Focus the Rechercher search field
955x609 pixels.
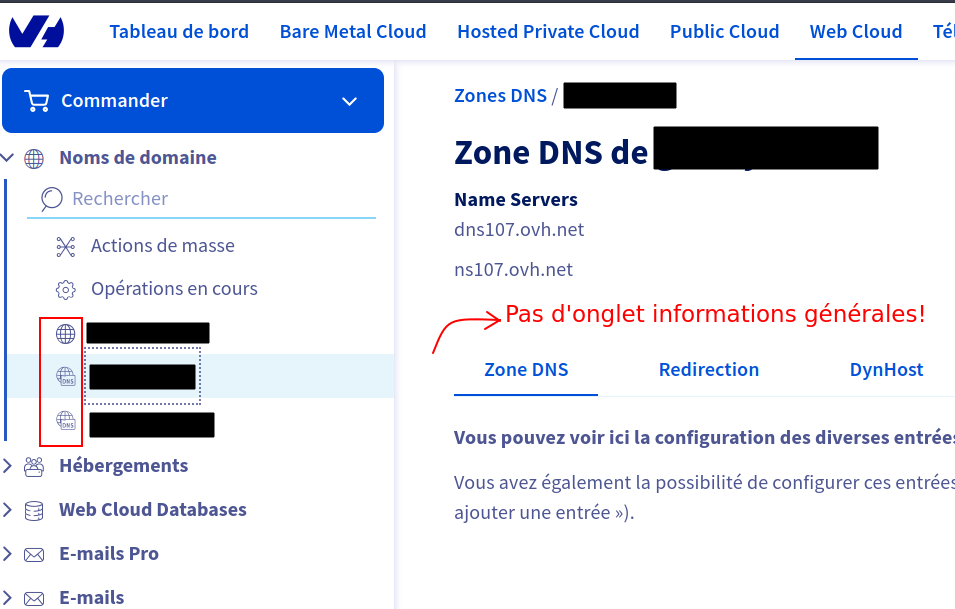pyautogui.click(x=201, y=199)
